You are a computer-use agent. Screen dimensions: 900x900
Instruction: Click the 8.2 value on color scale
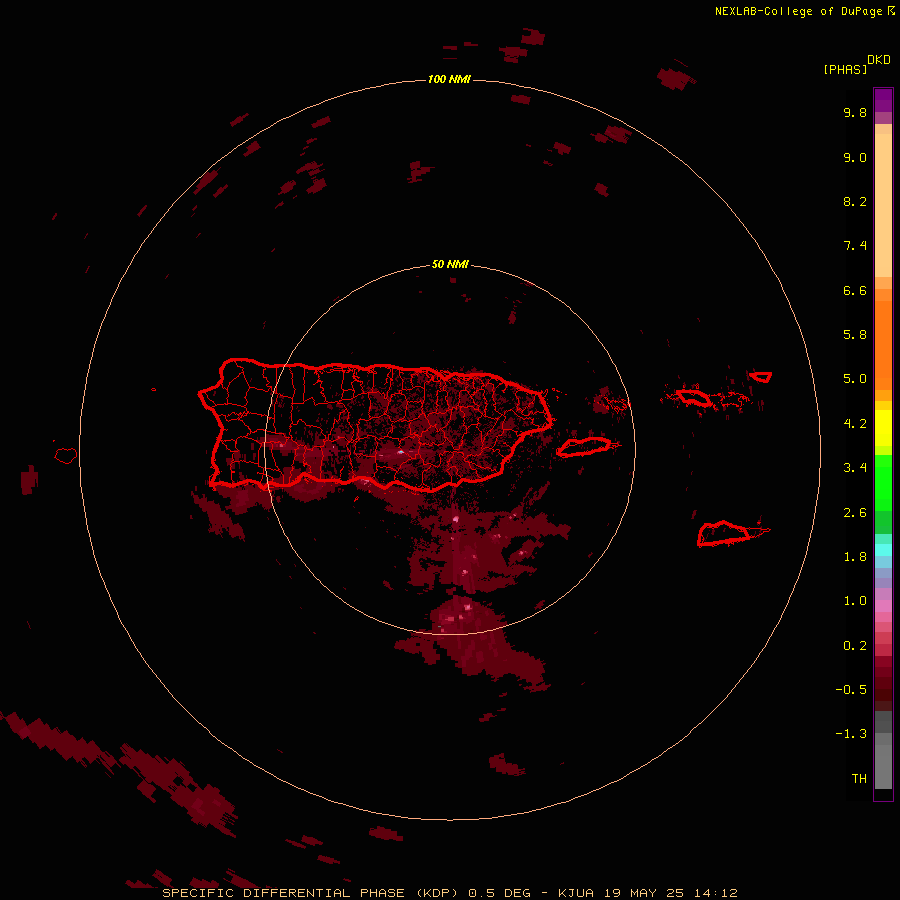(x=855, y=201)
